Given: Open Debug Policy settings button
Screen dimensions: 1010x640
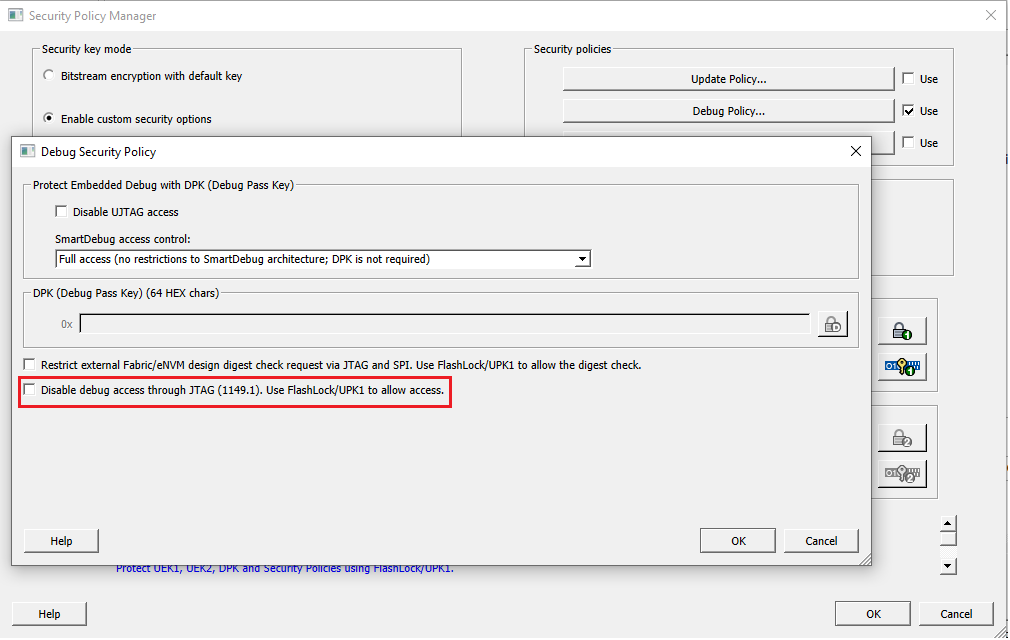Looking at the screenshot, I should 729,111.
